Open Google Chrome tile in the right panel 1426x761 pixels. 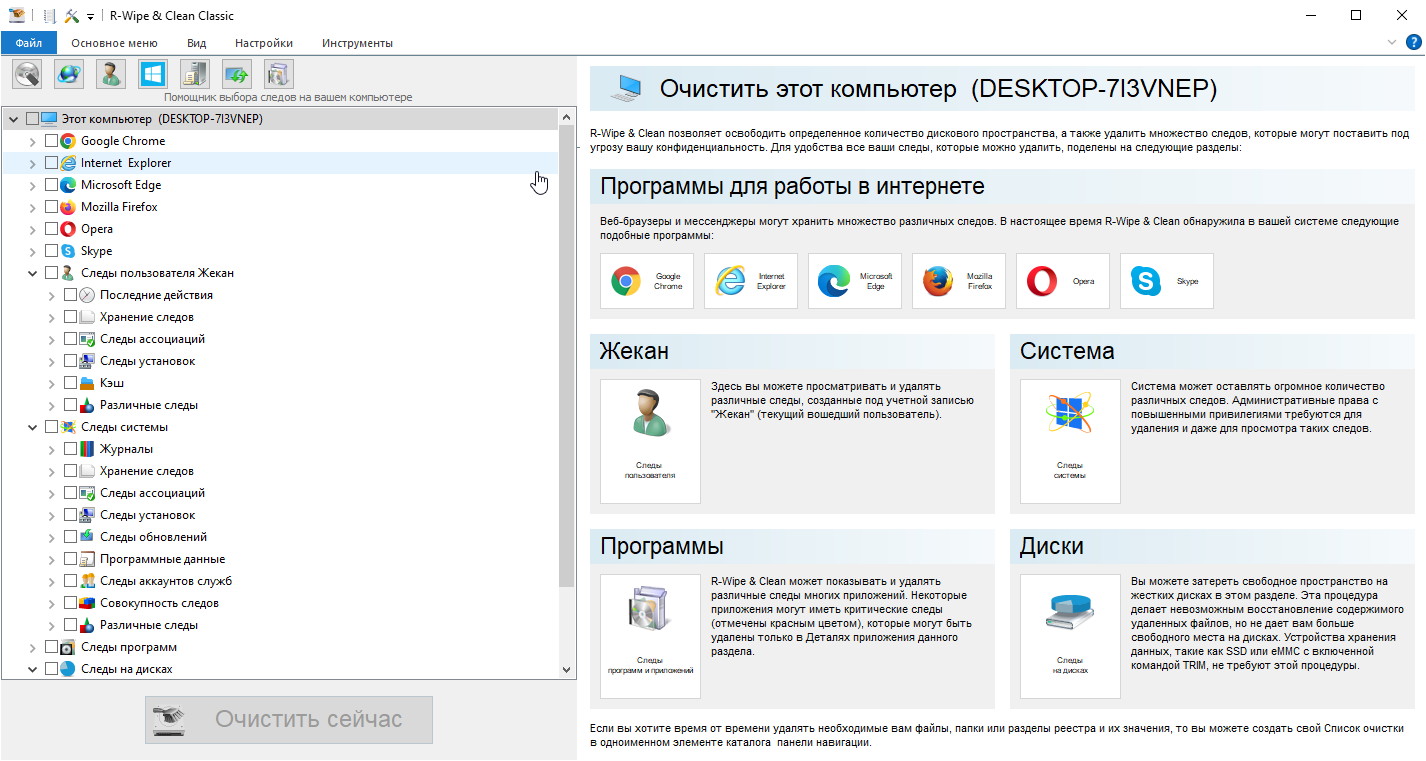coord(647,281)
